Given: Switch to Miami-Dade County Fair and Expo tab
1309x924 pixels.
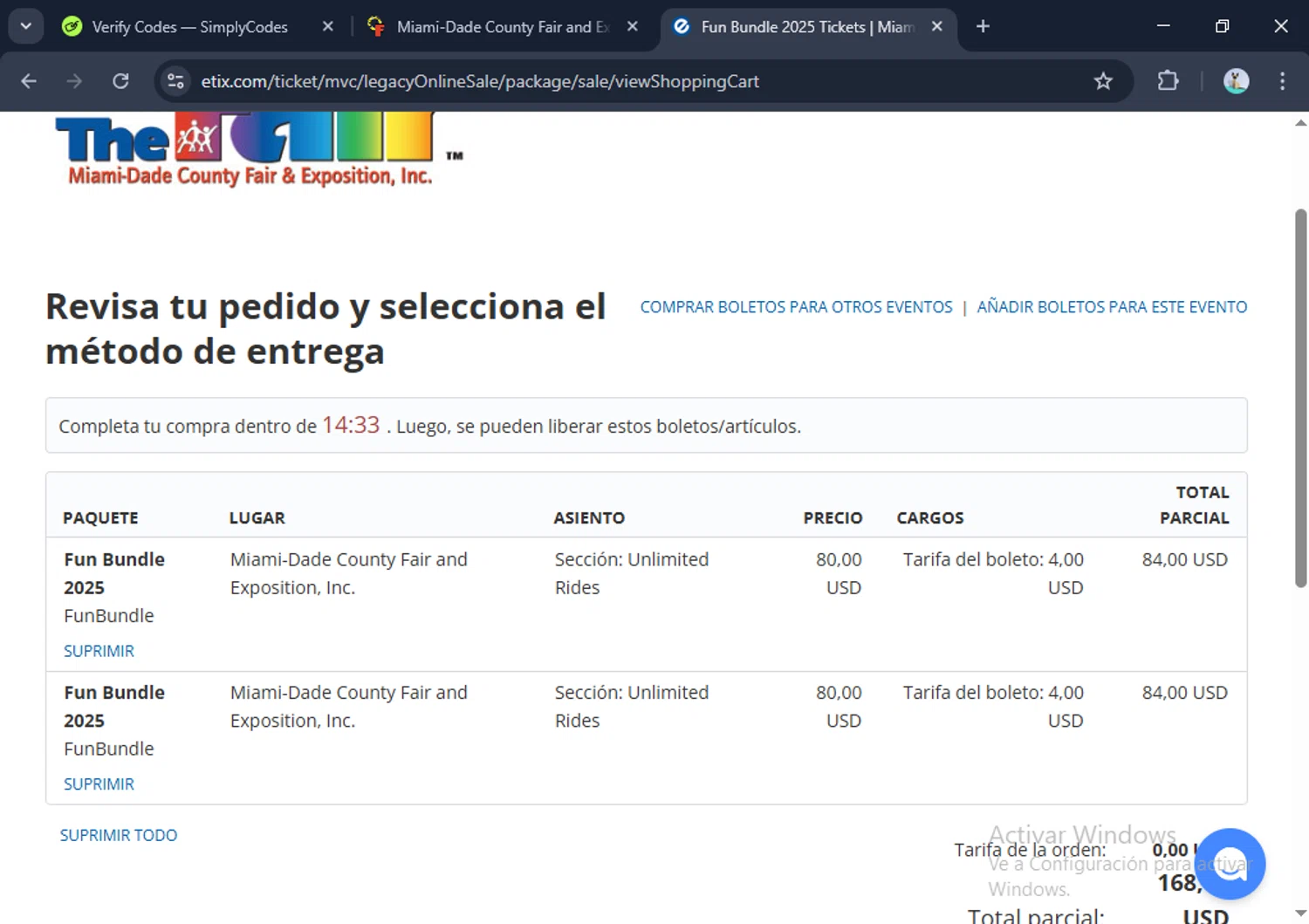Looking at the screenshot, I should (489, 27).
